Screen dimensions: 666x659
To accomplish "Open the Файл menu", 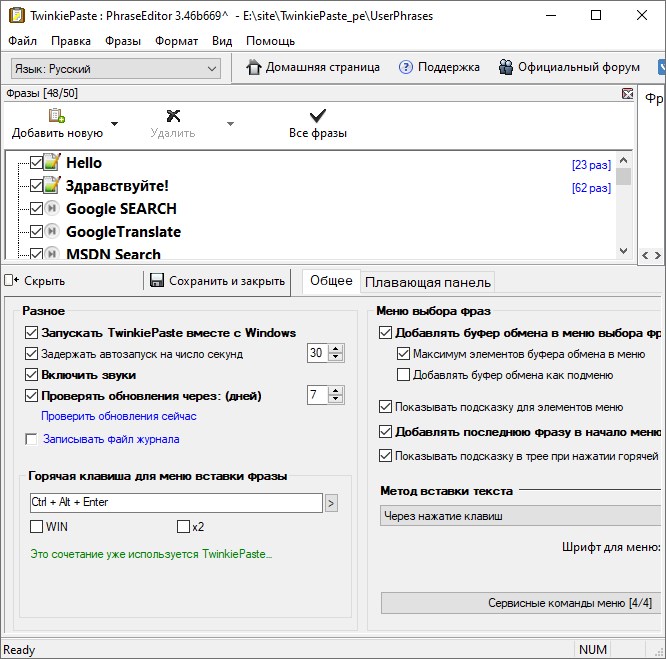I will [x=23, y=41].
